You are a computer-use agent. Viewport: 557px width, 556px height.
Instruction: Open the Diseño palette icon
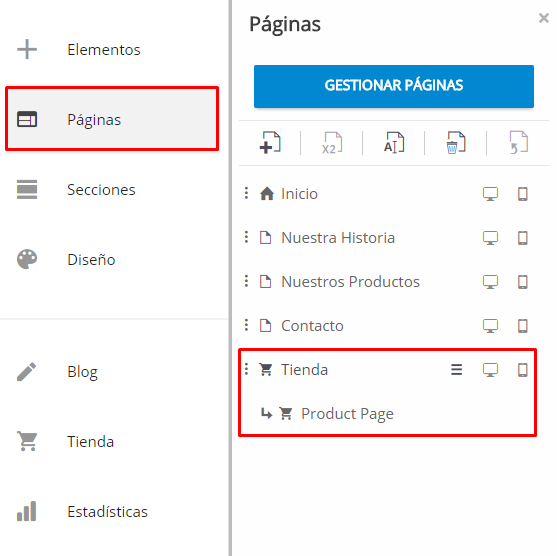click(27, 259)
